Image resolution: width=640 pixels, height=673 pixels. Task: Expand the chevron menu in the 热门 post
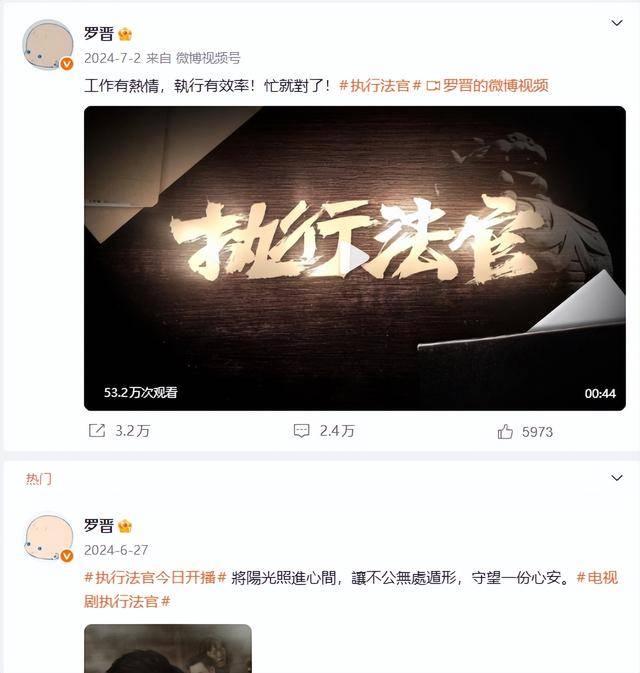click(x=617, y=478)
